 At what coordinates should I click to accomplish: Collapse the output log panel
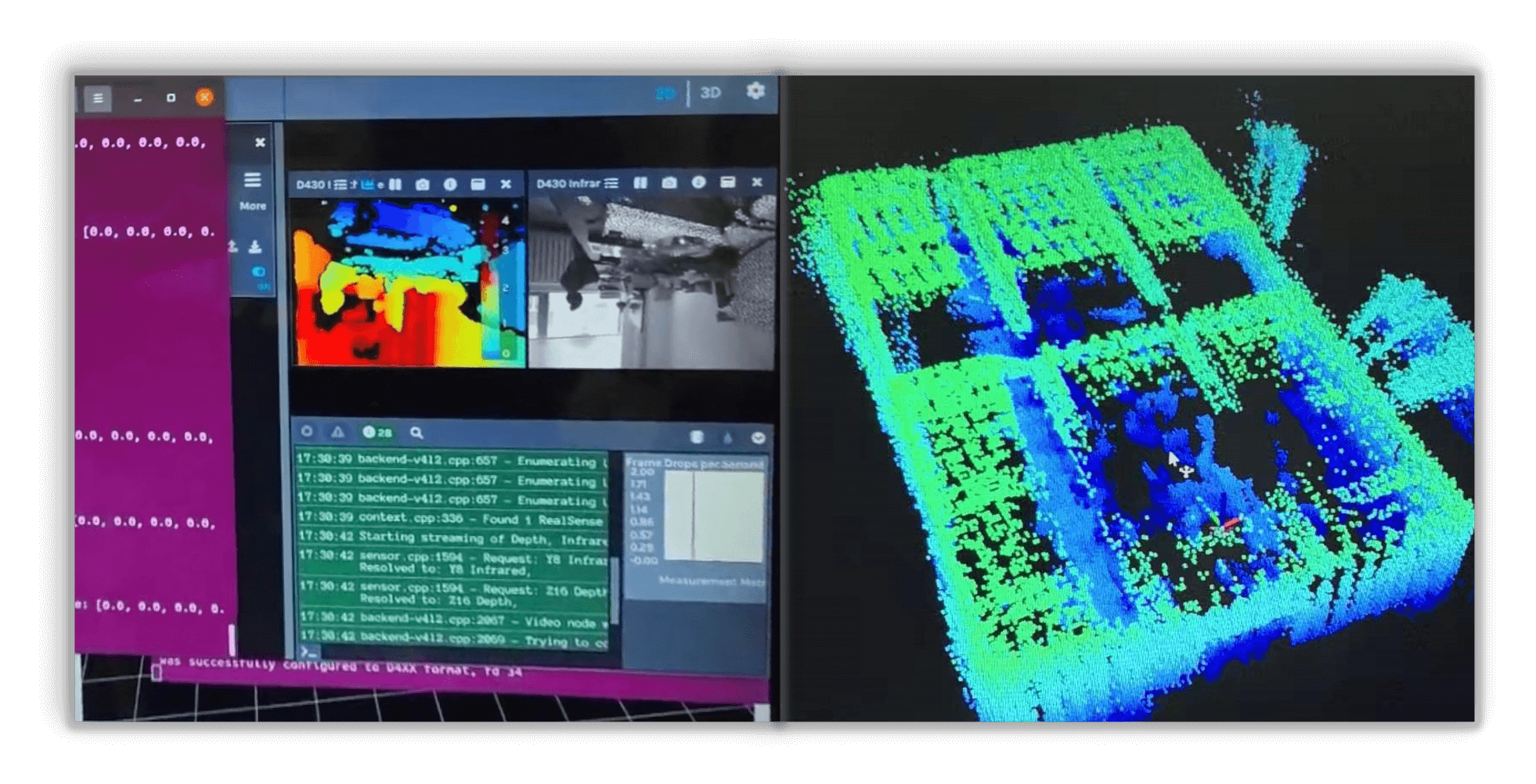[x=758, y=437]
